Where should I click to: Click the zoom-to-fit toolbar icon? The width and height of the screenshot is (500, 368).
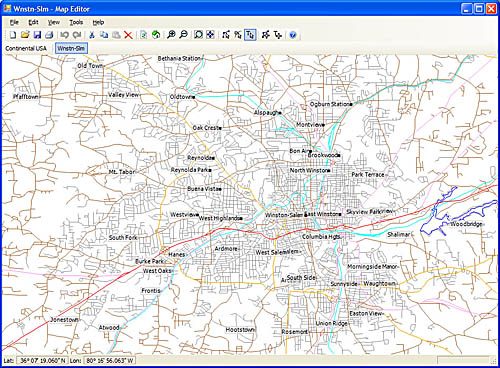tap(199, 35)
